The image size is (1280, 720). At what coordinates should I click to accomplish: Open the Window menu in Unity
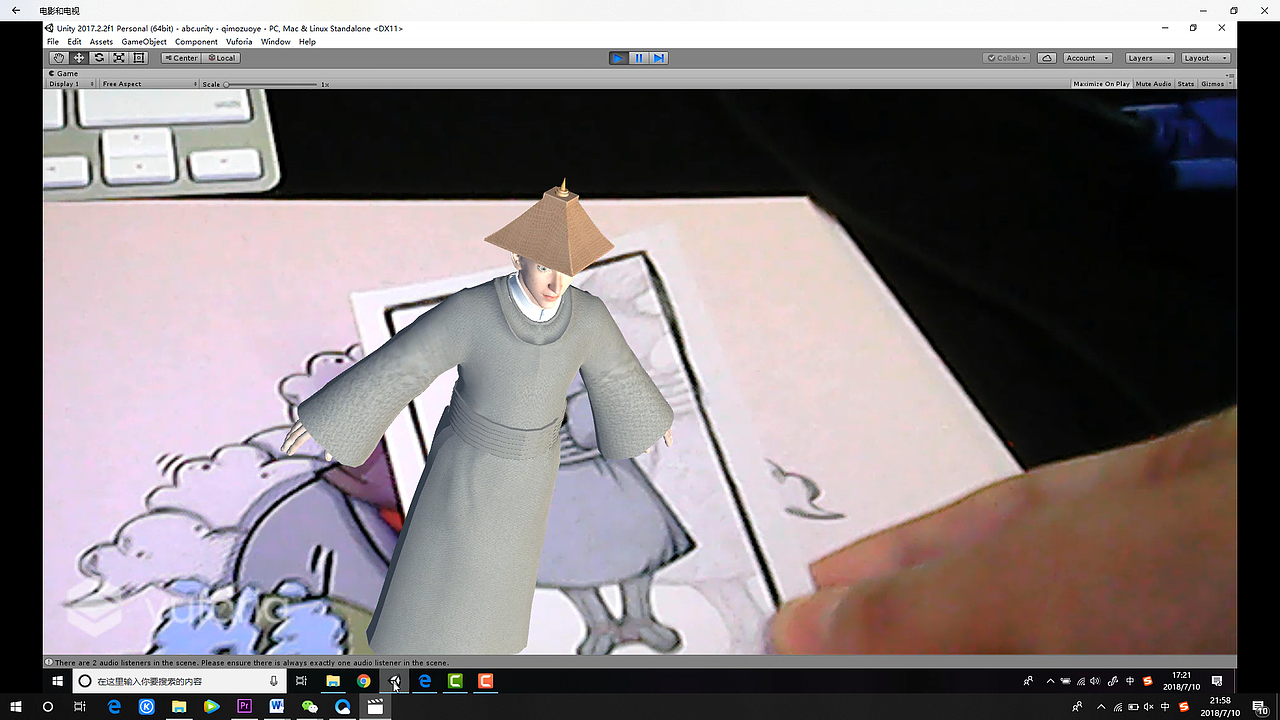coord(275,42)
